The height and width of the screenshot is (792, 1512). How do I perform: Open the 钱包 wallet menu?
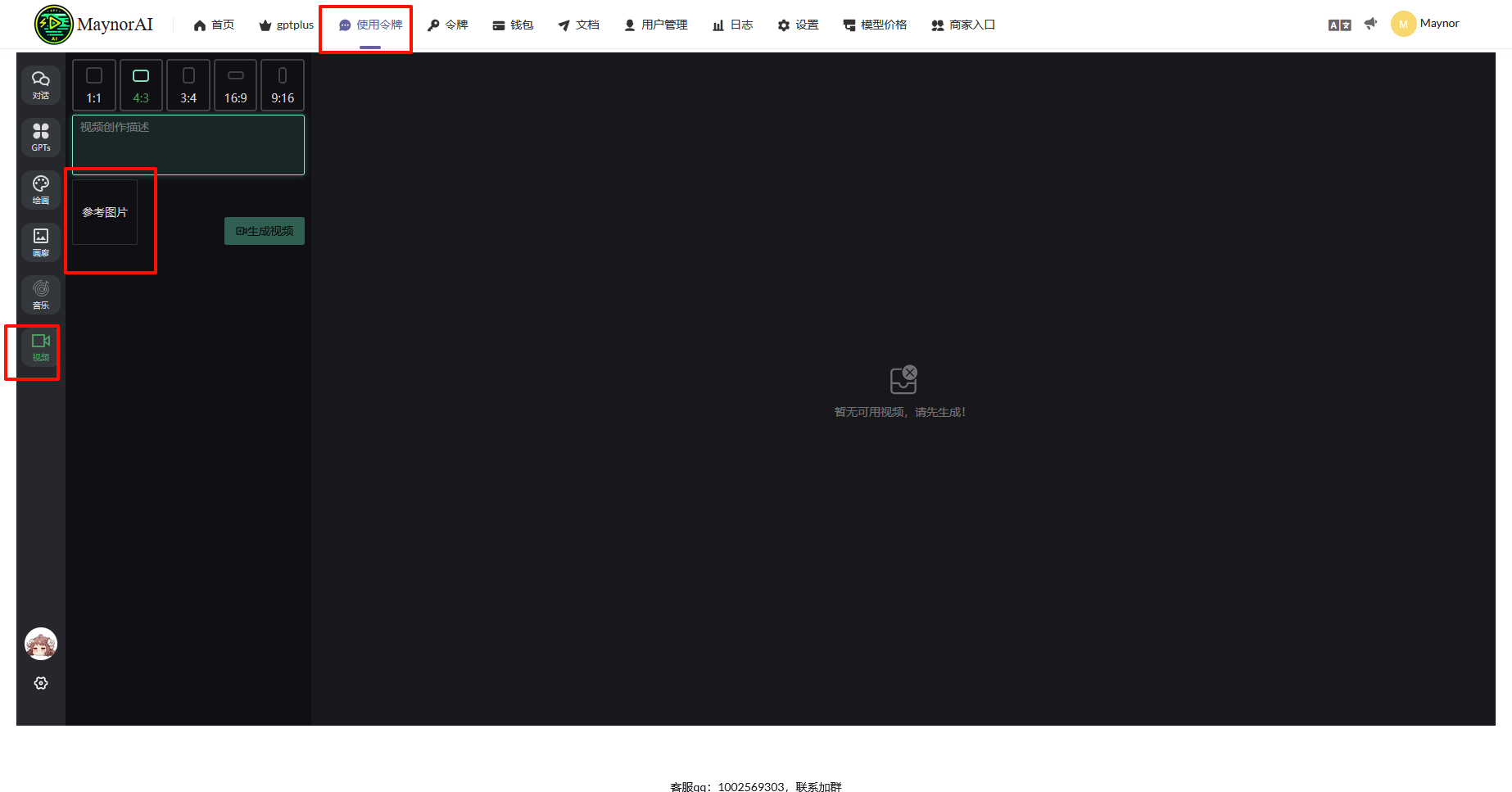[513, 25]
